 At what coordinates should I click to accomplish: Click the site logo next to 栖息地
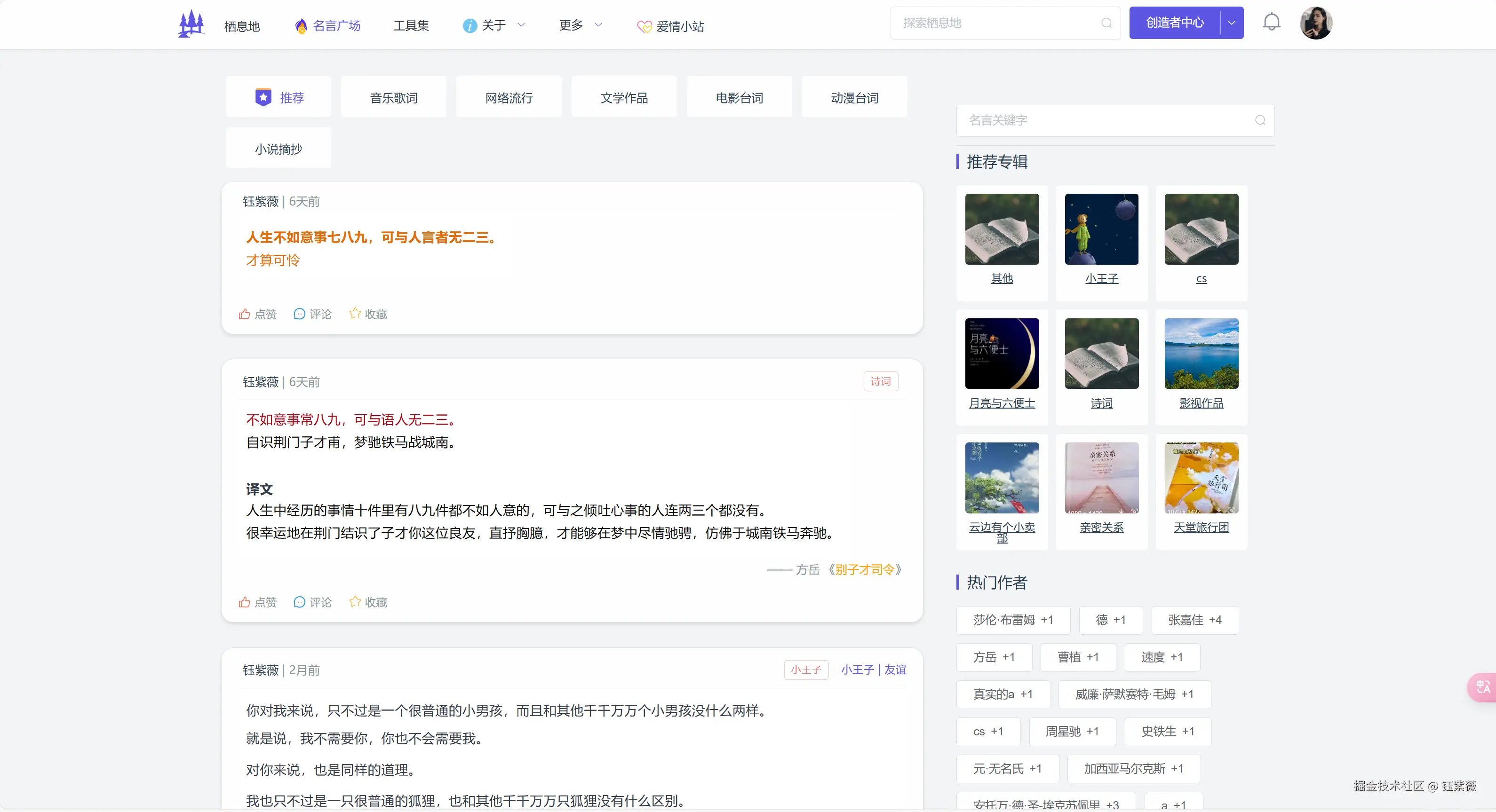pyautogui.click(x=191, y=23)
